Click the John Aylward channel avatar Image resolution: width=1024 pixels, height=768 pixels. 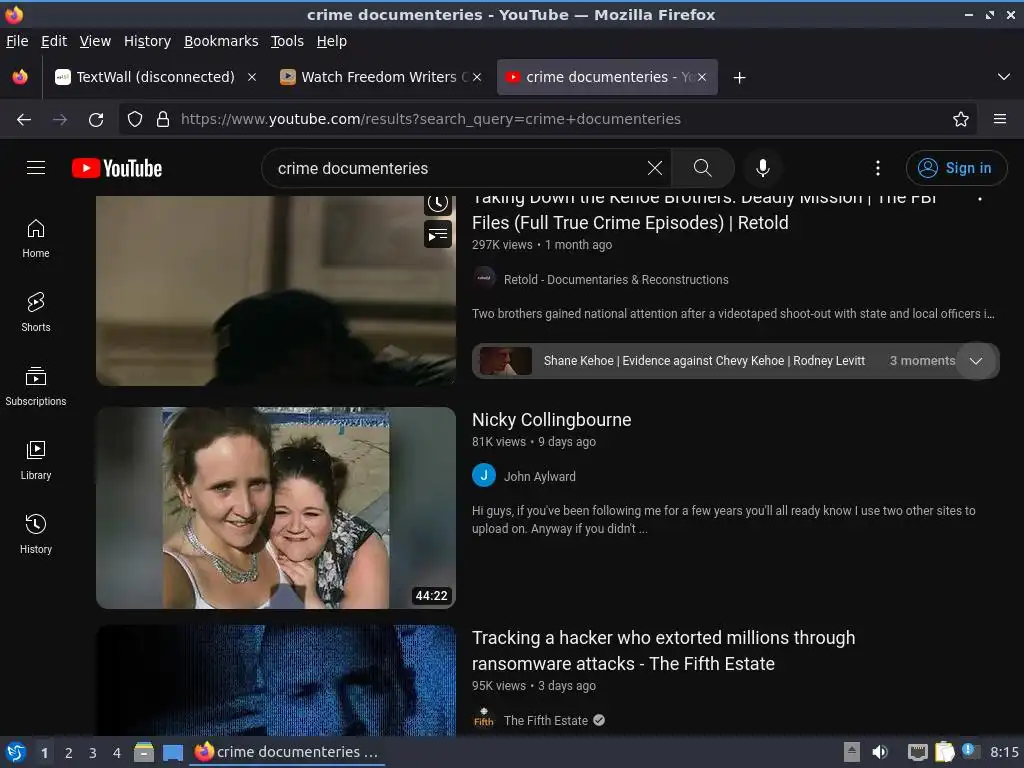click(x=484, y=475)
